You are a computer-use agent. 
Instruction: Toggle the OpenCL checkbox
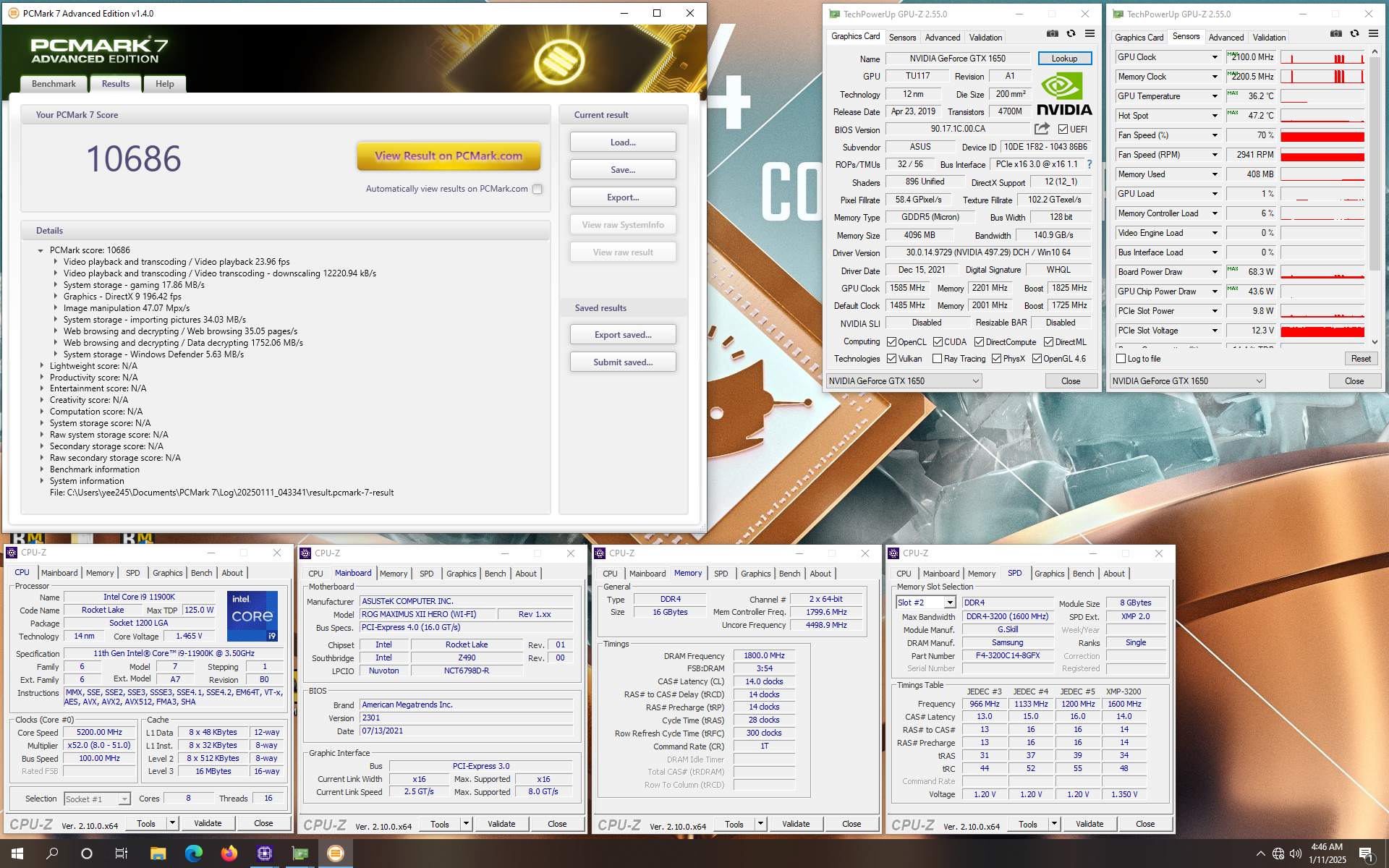891,342
